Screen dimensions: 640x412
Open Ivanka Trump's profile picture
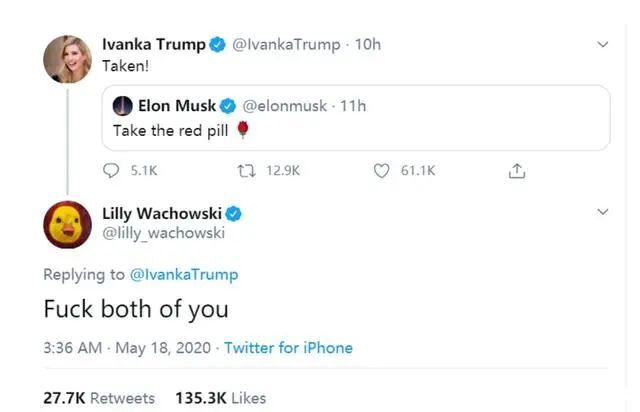tap(67, 59)
